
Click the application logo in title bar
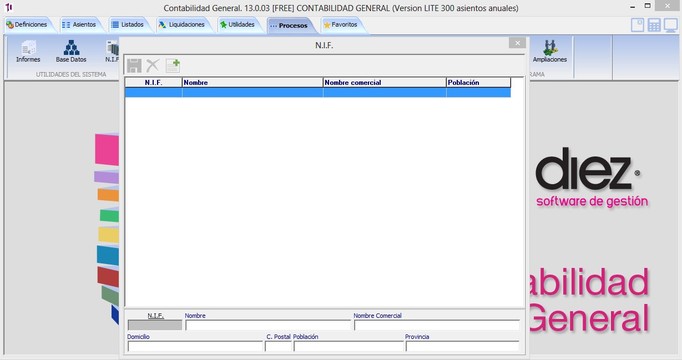[x=9, y=7]
